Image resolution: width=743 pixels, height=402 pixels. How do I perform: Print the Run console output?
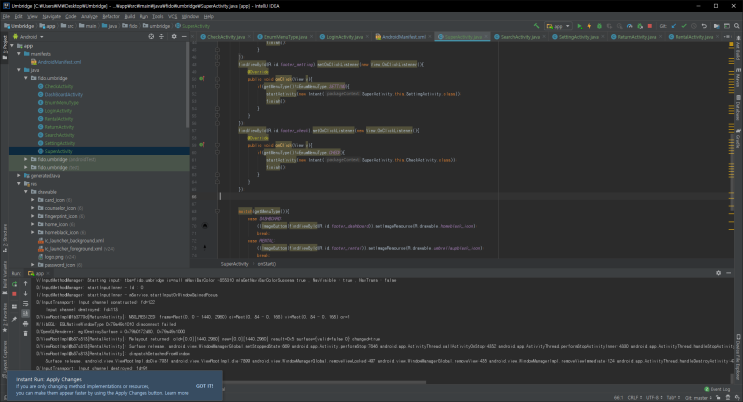pos(26,324)
